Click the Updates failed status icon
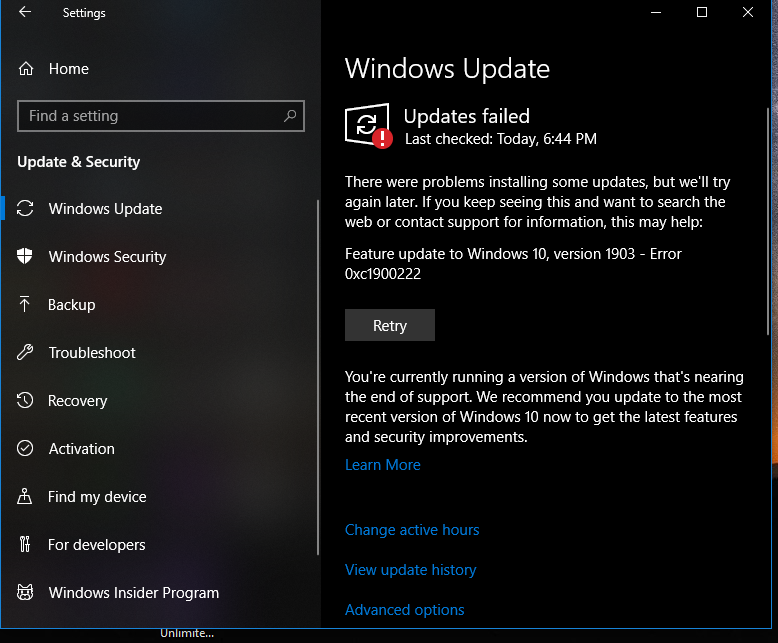The height and width of the screenshot is (643, 778). (x=368, y=126)
